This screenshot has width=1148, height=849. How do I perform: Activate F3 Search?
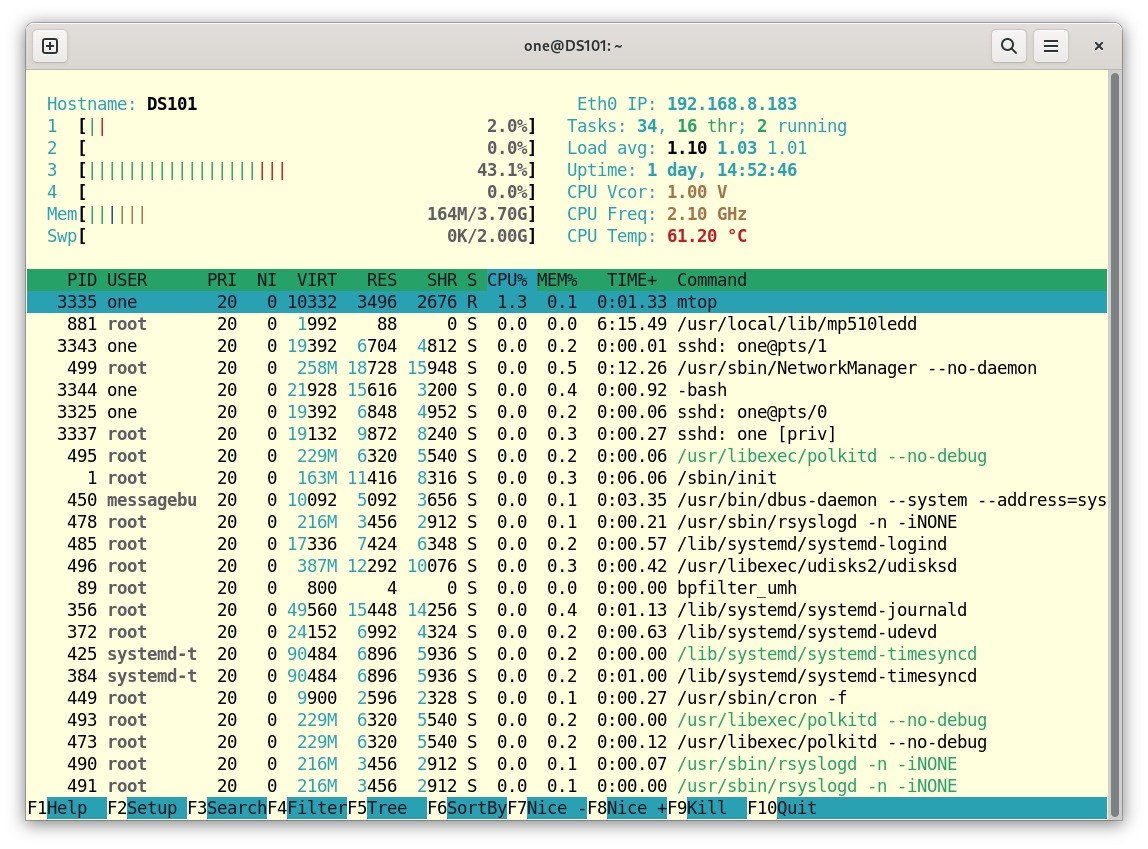[x=227, y=808]
